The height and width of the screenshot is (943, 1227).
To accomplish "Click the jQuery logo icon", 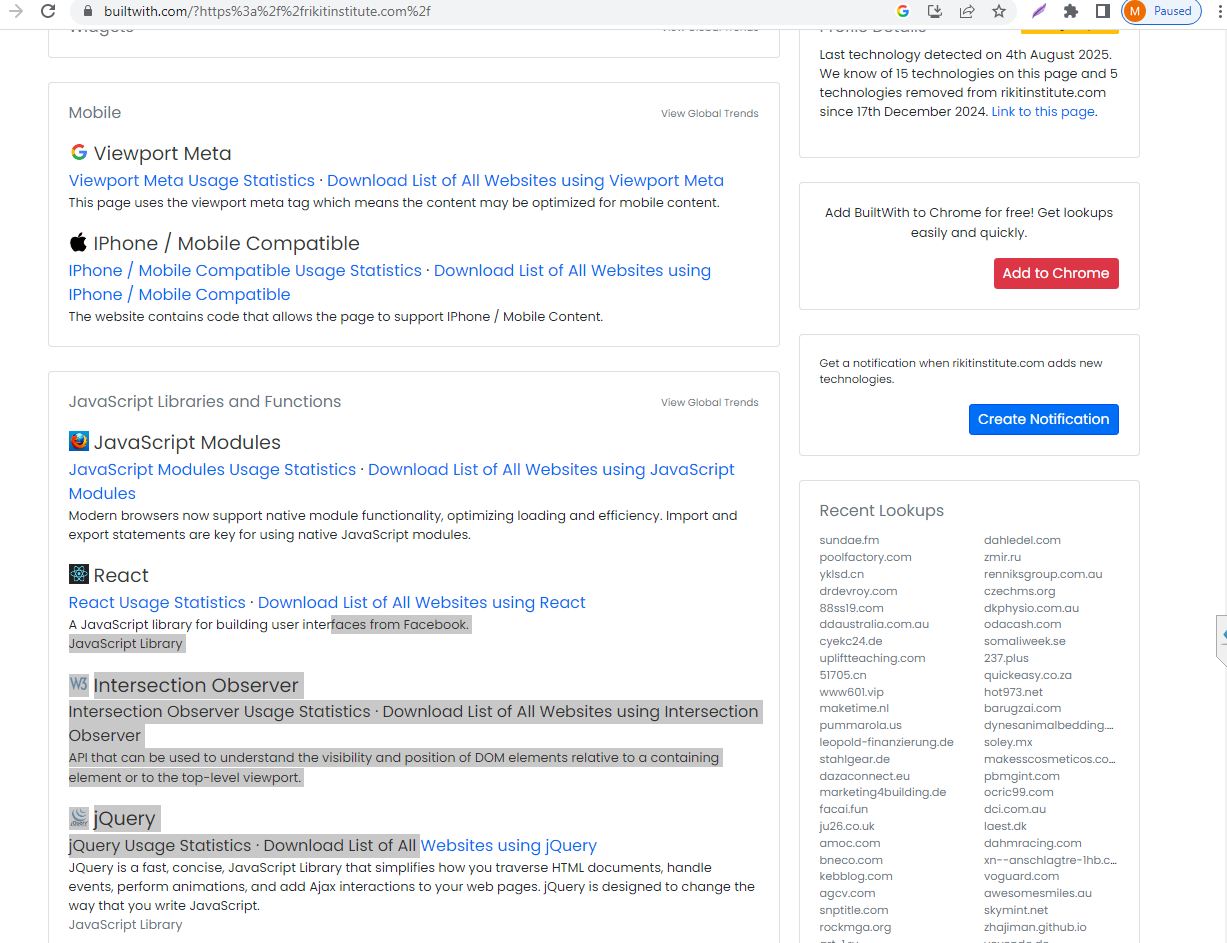I will coord(79,818).
